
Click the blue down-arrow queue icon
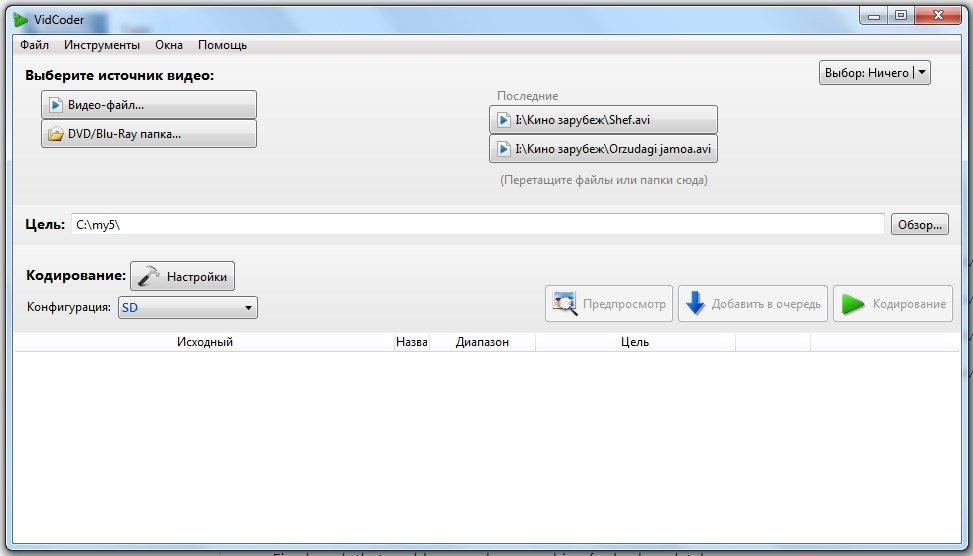[695, 303]
